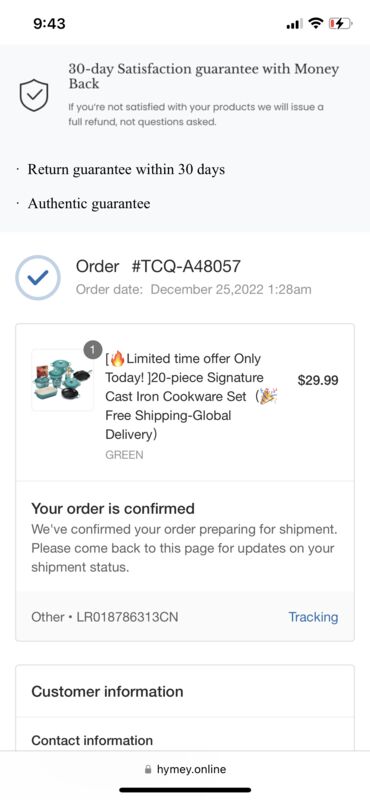Click the blue order confirmed checkmark circle
This screenshot has width=370, height=800.
coord(38,278)
